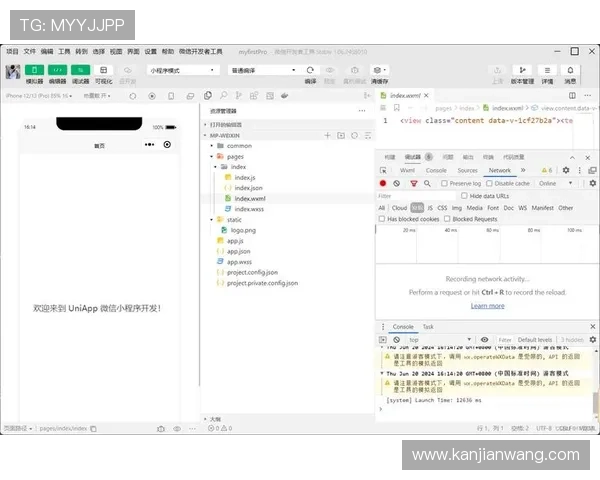The image size is (600, 480).
Task: Click new folder icon in explorer
Action: coord(340,135)
